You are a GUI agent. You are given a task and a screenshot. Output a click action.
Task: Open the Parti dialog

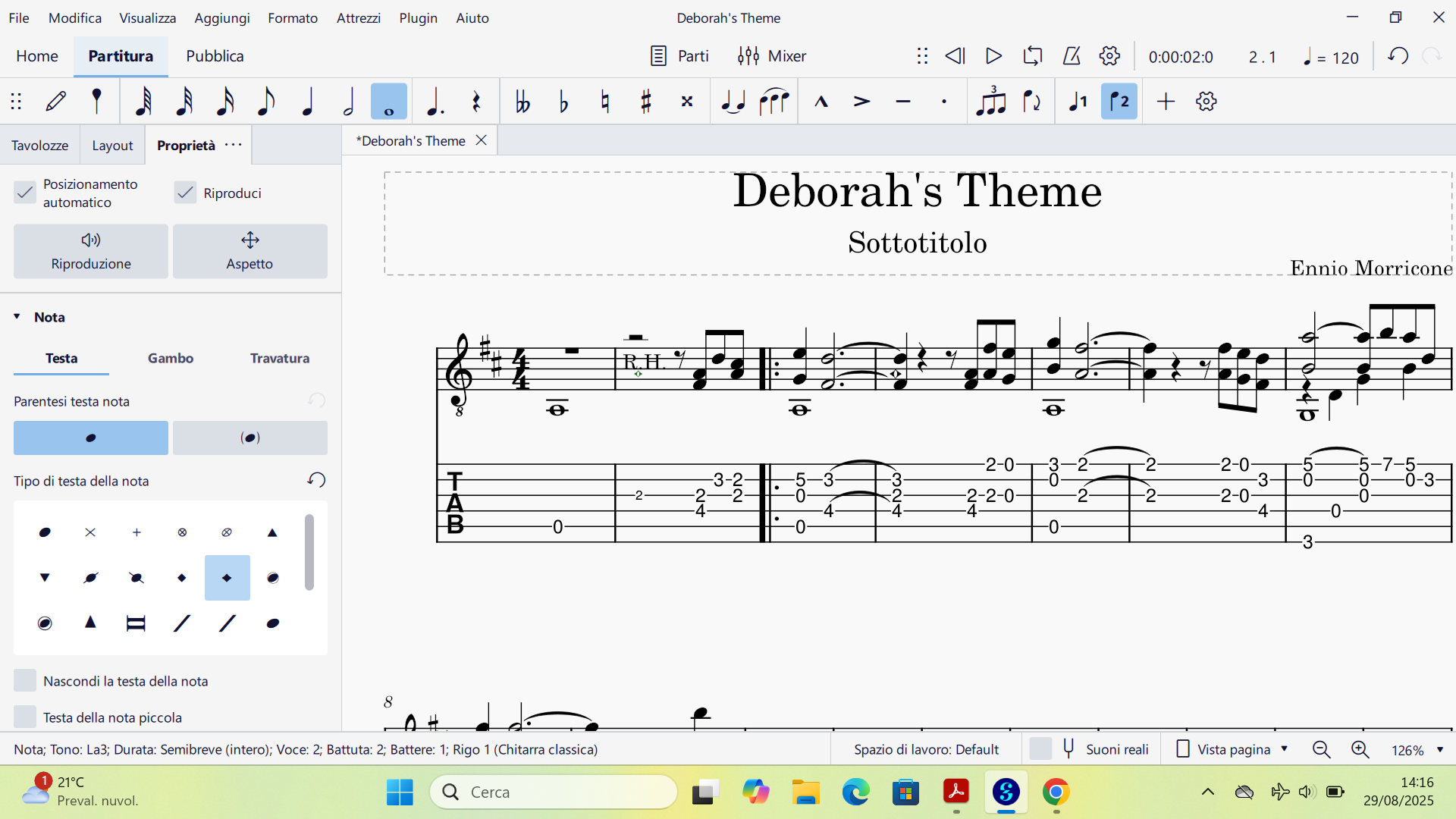coord(679,56)
